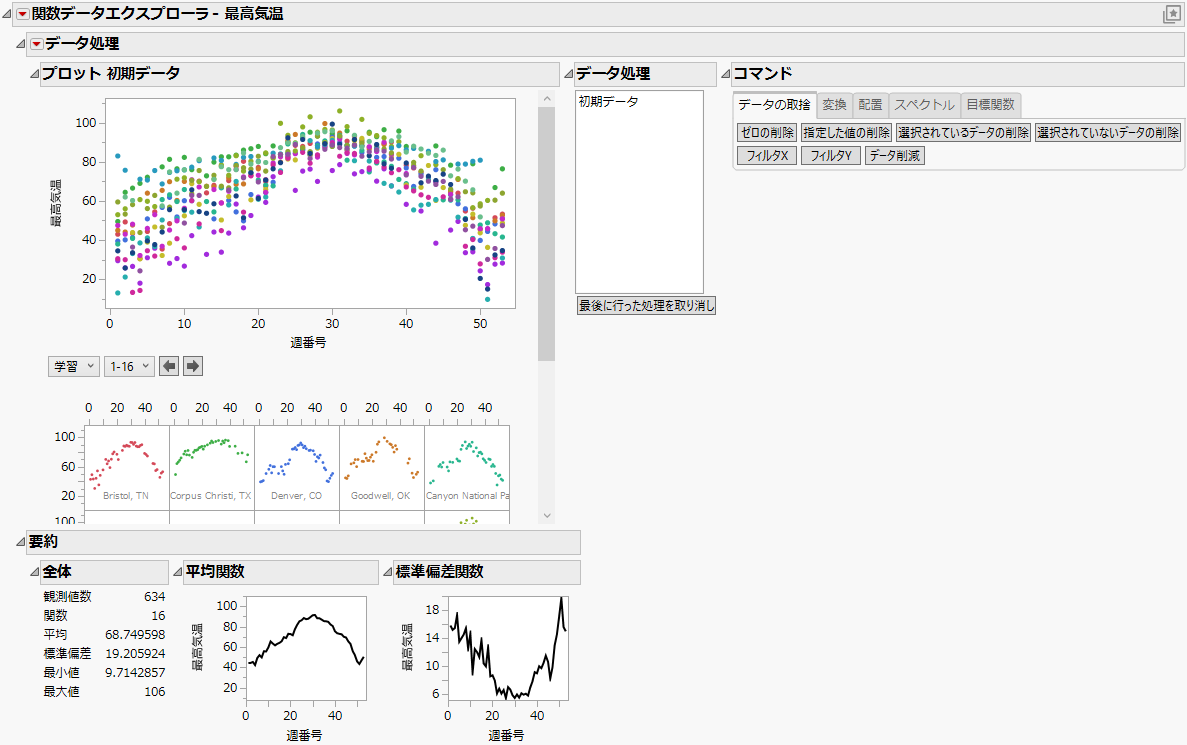Click the right arrow to view next functions
Viewport: 1187px width, 745px height.
190,365
